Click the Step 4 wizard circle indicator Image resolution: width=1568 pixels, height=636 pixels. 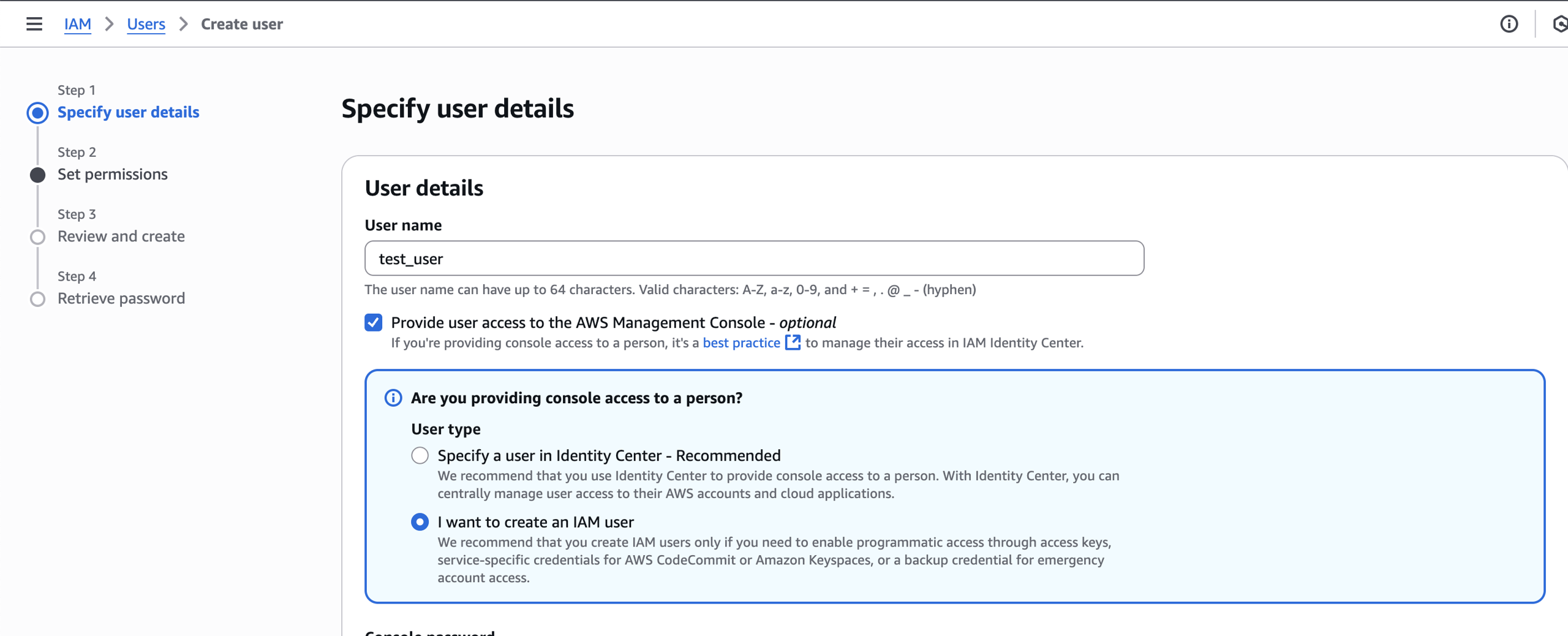coord(38,299)
